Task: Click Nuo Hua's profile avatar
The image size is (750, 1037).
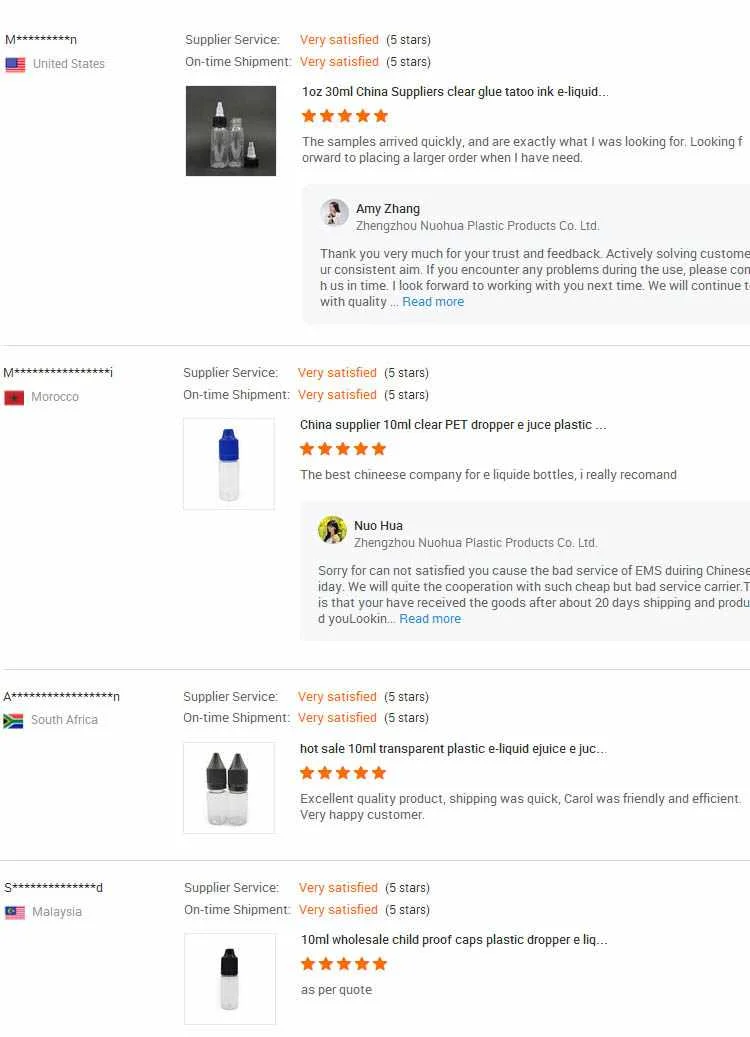Action: 332,530
